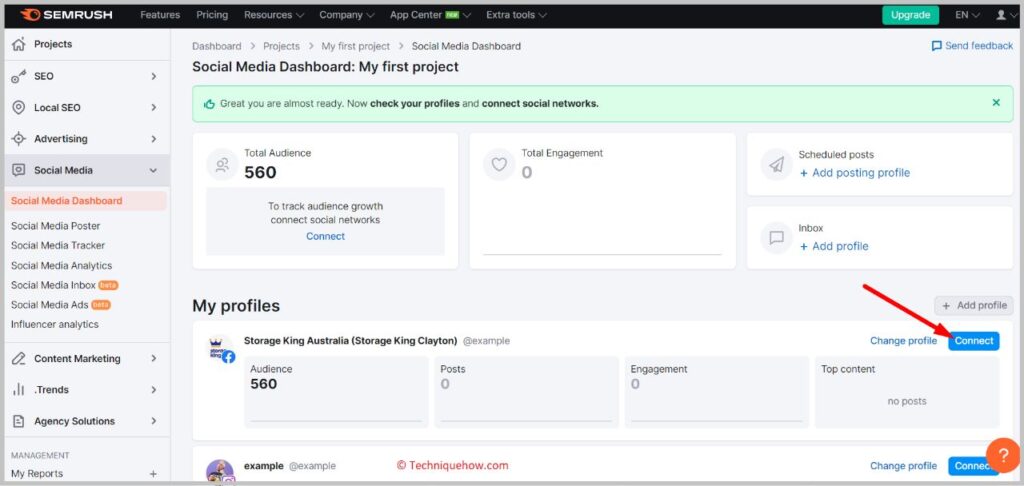
Task: Open Social Media Analytics
Action: point(61,266)
